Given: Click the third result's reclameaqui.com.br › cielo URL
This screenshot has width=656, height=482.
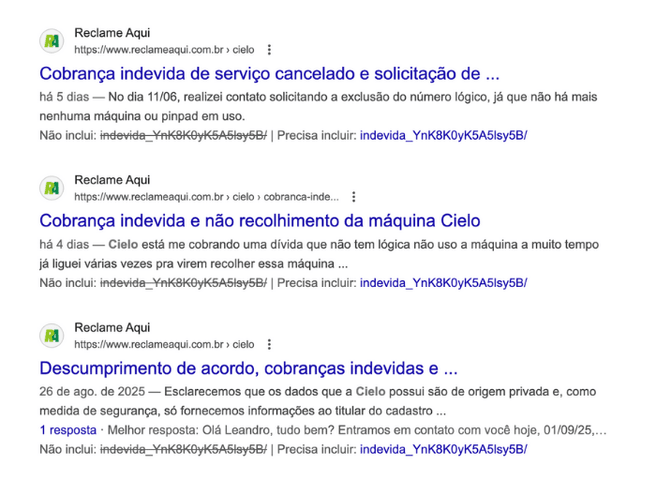Looking at the screenshot, I should point(164,344).
